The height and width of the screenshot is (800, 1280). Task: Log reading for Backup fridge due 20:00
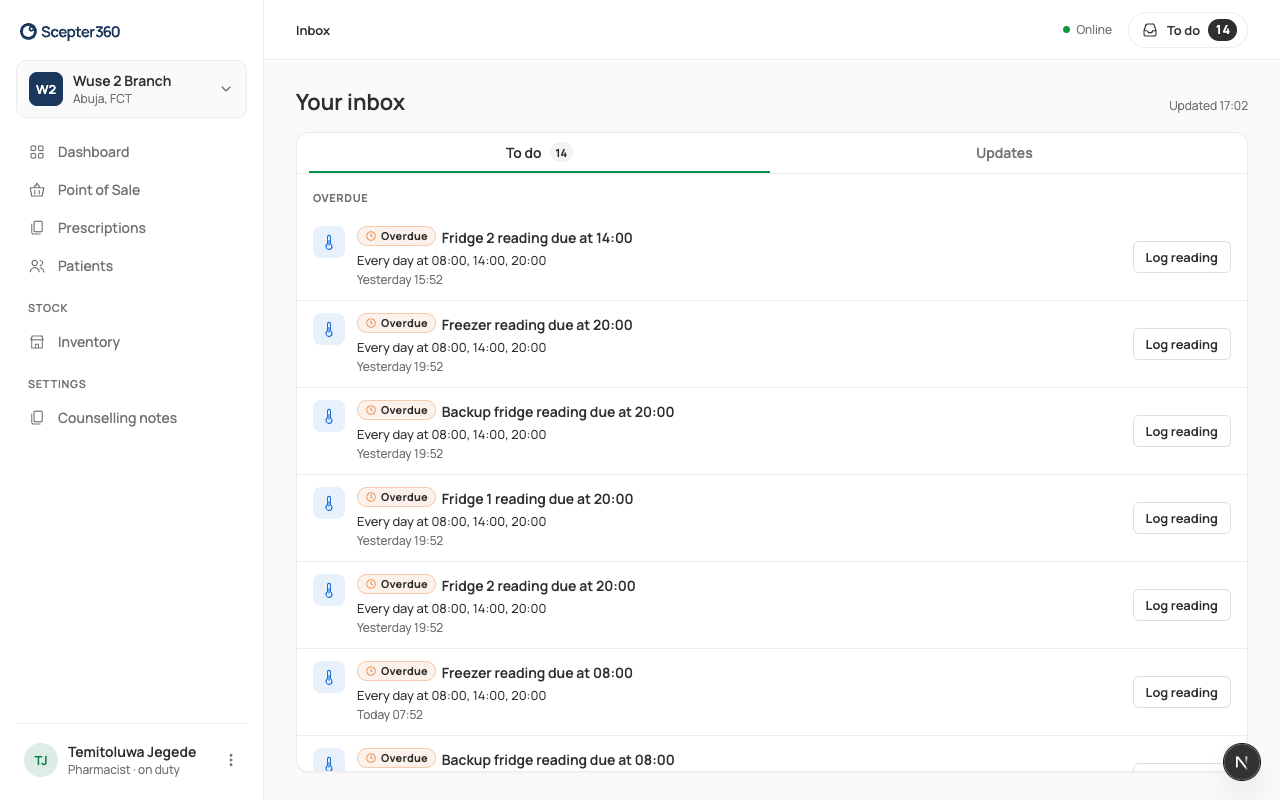pos(1181,431)
